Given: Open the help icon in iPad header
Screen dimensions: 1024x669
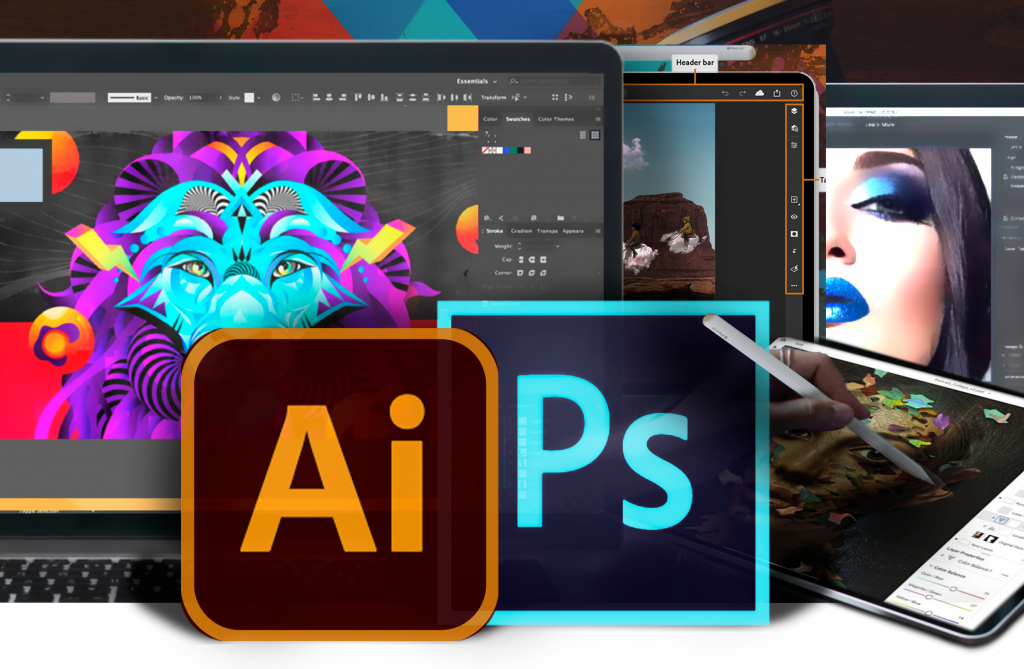Looking at the screenshot, I should pyautogui.click(x=794, y=93).
